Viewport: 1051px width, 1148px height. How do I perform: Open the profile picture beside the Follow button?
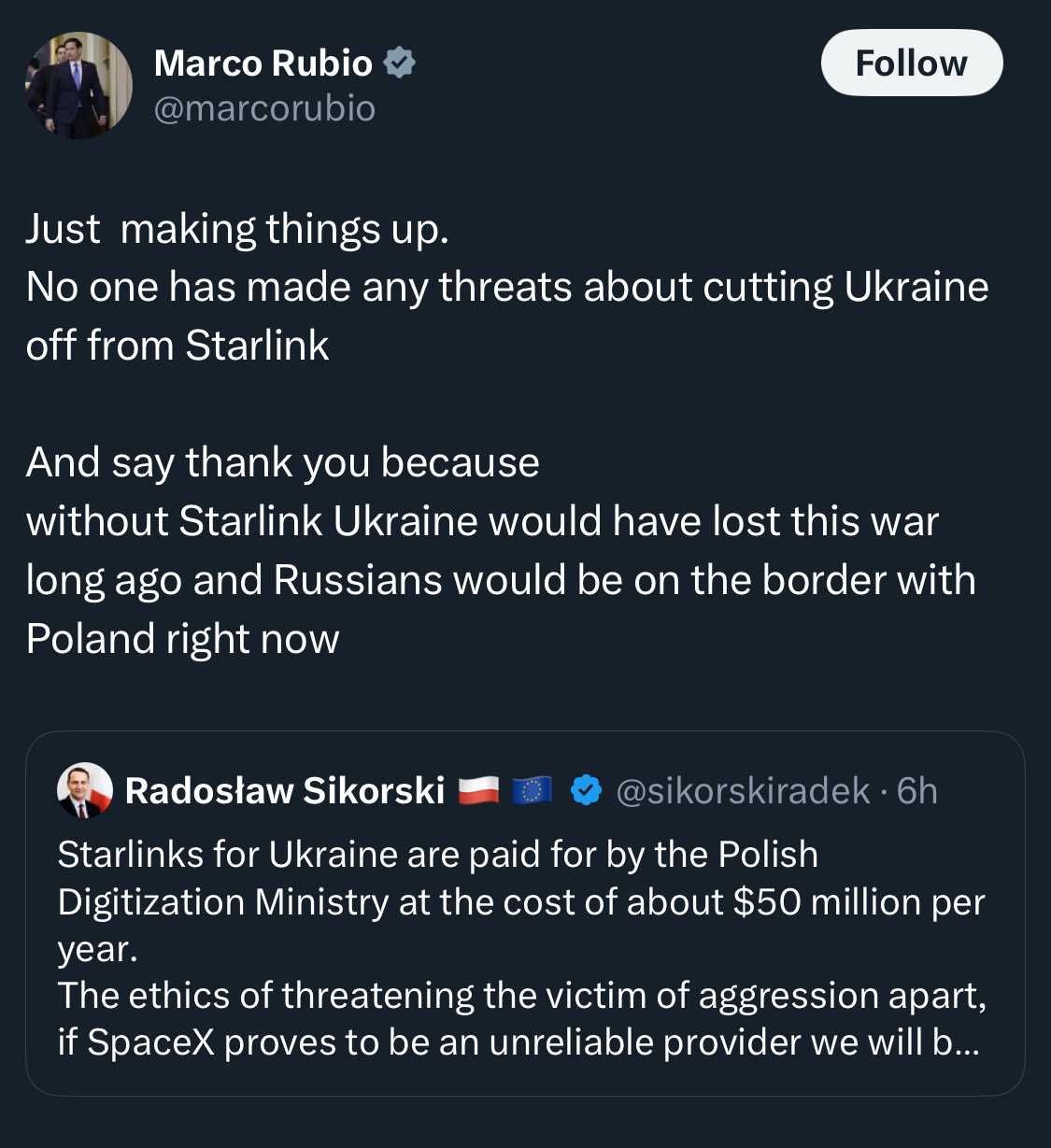(x=78, y=86)
